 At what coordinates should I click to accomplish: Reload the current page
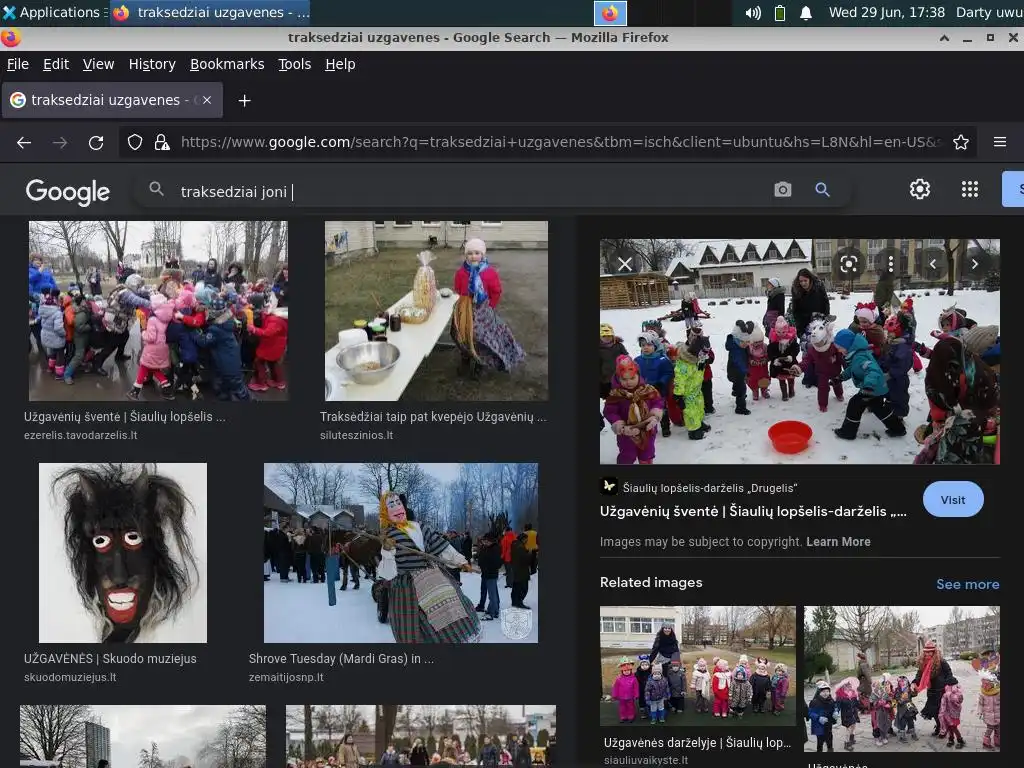point(96,142)
